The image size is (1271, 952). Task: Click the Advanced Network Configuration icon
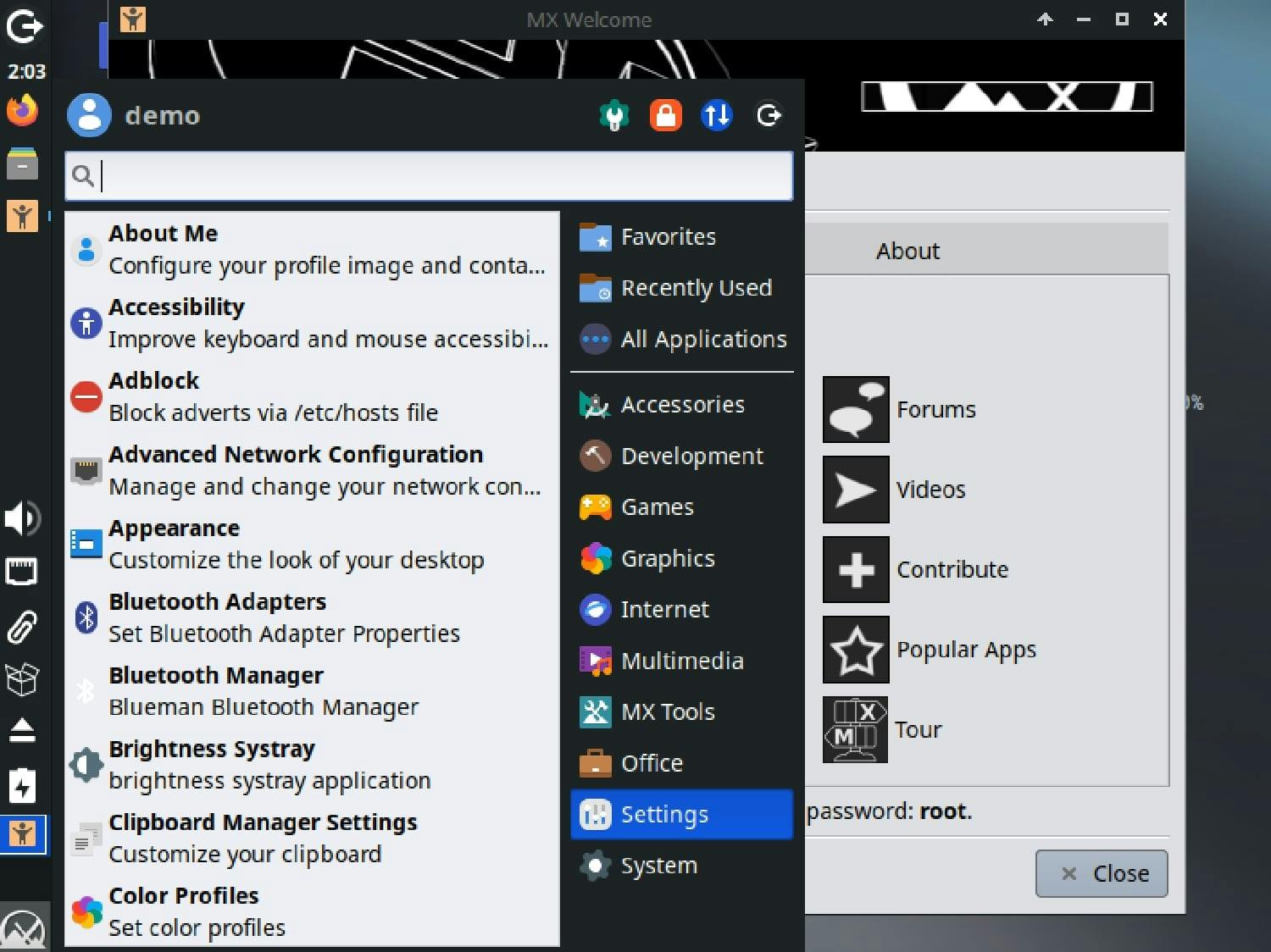click(x=86, y=470)
